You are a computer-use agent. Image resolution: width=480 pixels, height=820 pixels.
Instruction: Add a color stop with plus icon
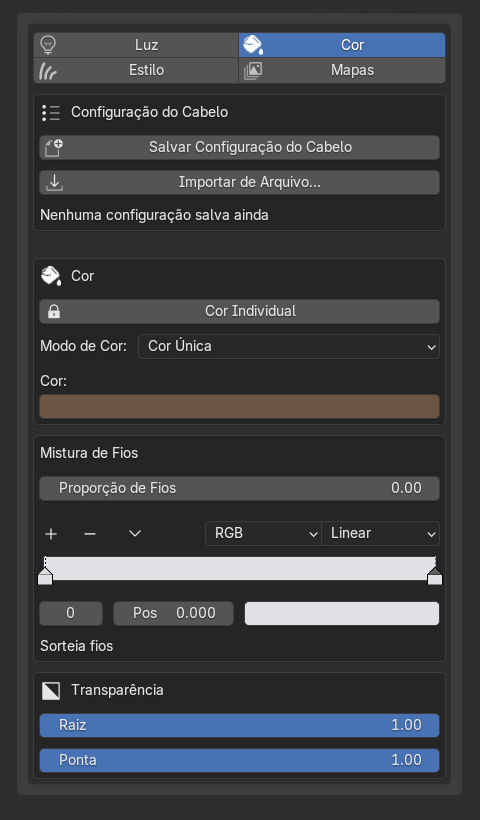point(51,534)
